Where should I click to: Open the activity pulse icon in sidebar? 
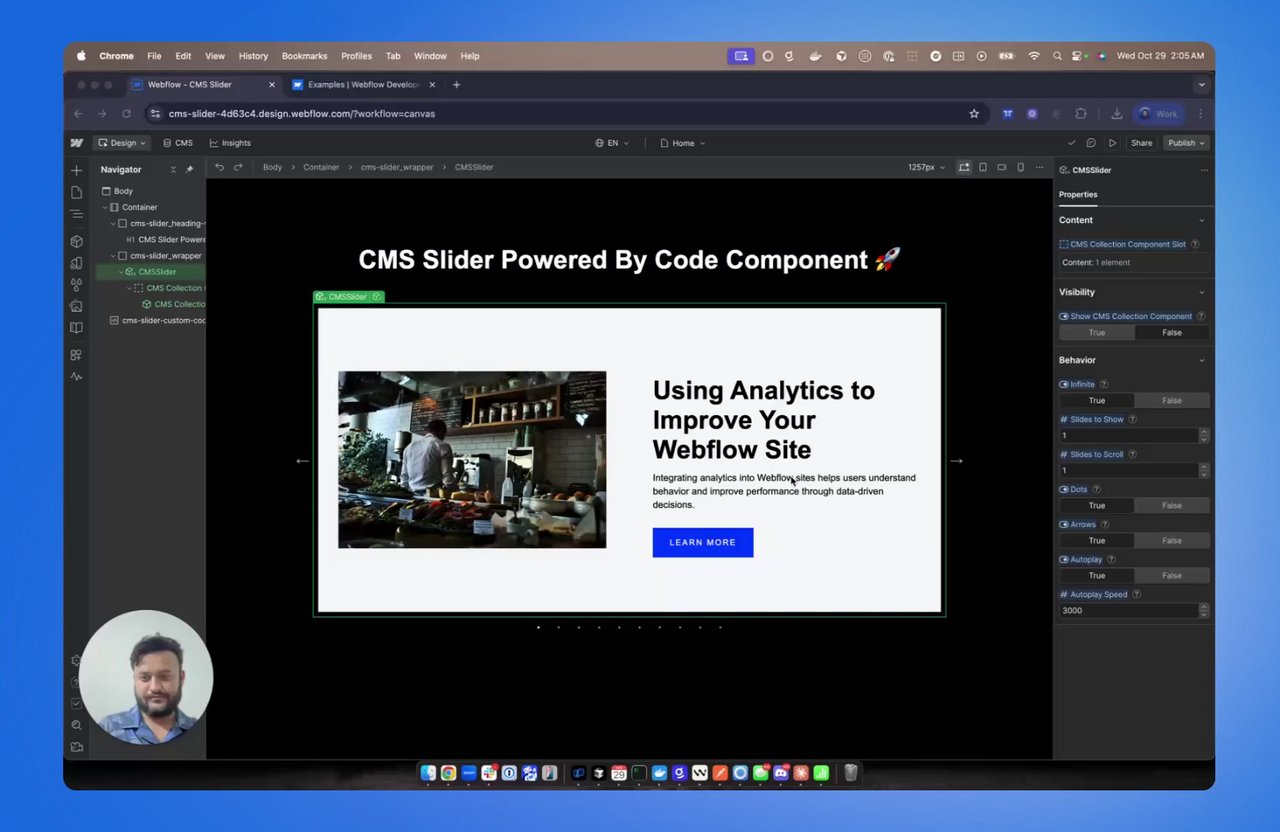[76, 377]
